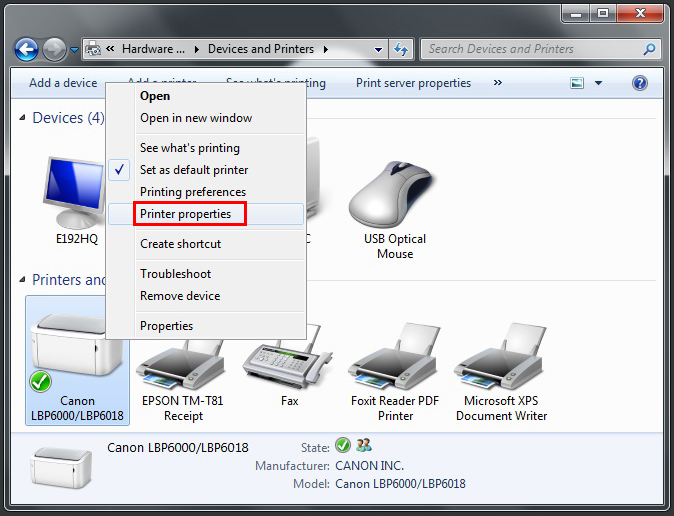Screen dimensions: 674x516
Task: Toggle Set as default printer
Action: click(x=206, y=170)
